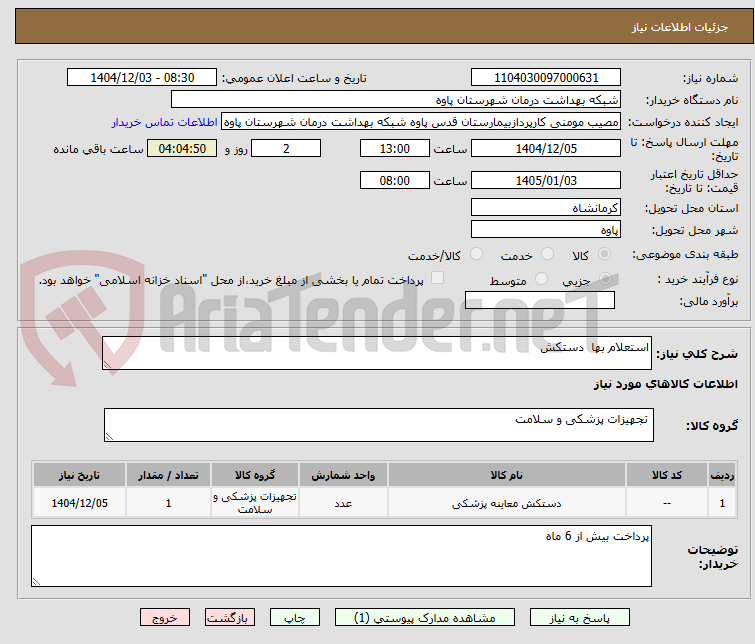
Task: Click the ایجاد کننده درخواست field
Action: pos(421,122)
